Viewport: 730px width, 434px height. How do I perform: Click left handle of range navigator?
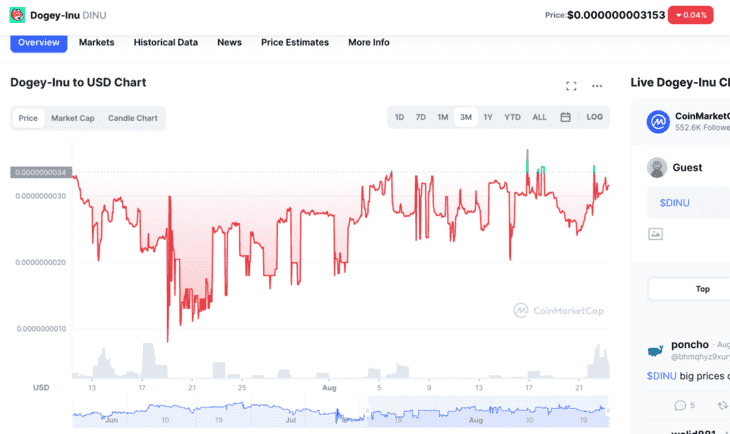[x=367, y=412]
